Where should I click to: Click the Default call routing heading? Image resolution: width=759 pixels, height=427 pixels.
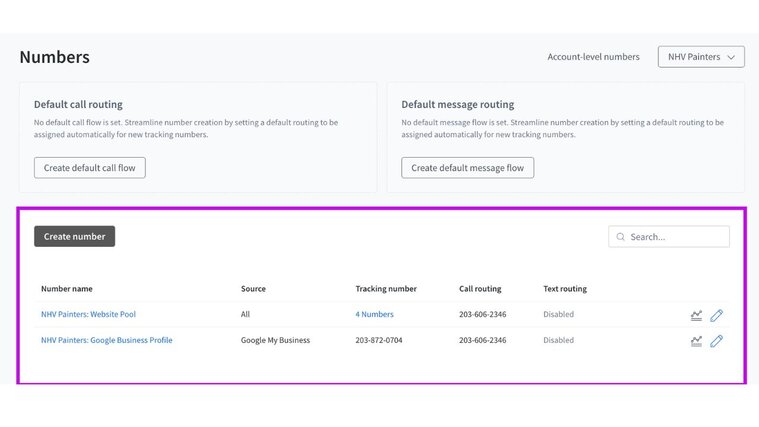(x=78, y=104)
